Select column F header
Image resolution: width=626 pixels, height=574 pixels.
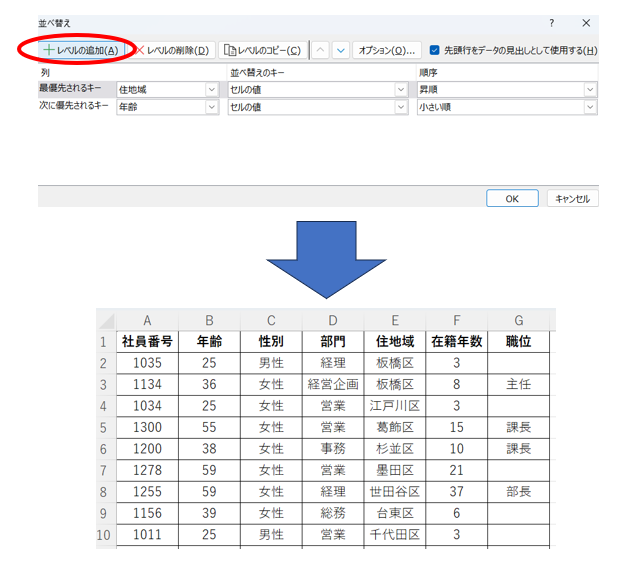456,320
